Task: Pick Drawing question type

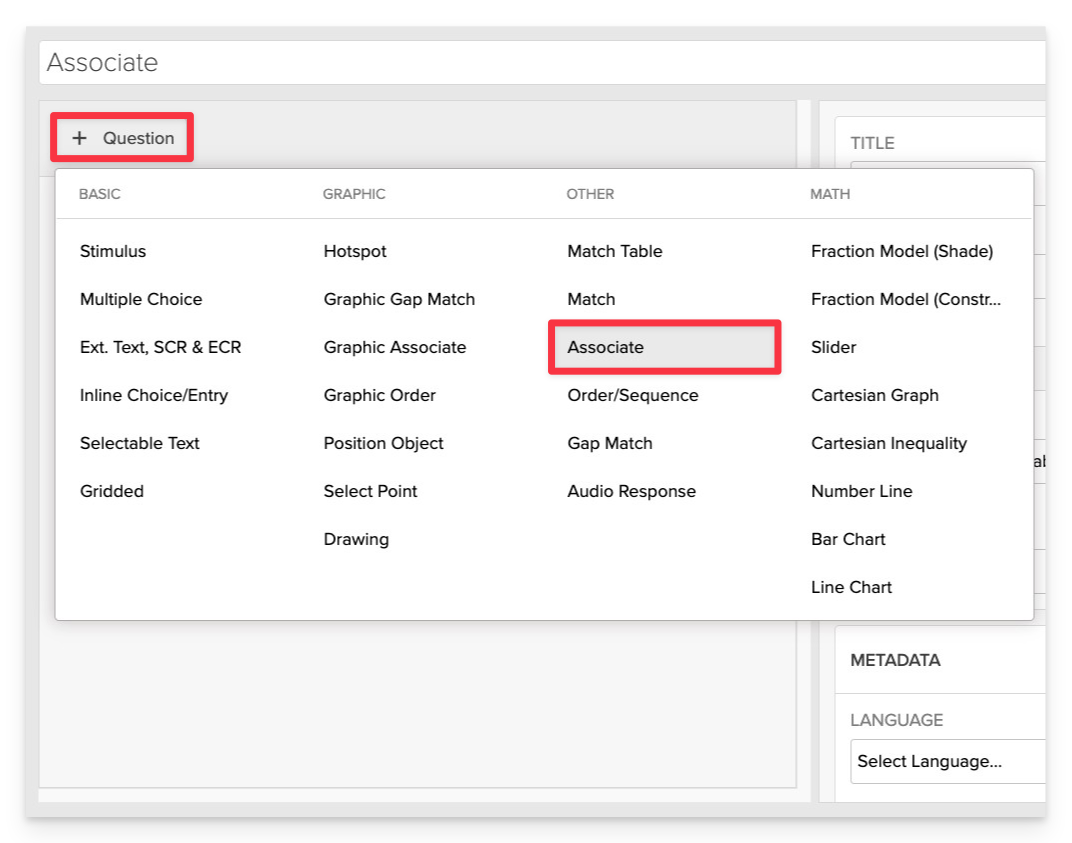Action: coord(356,539)
